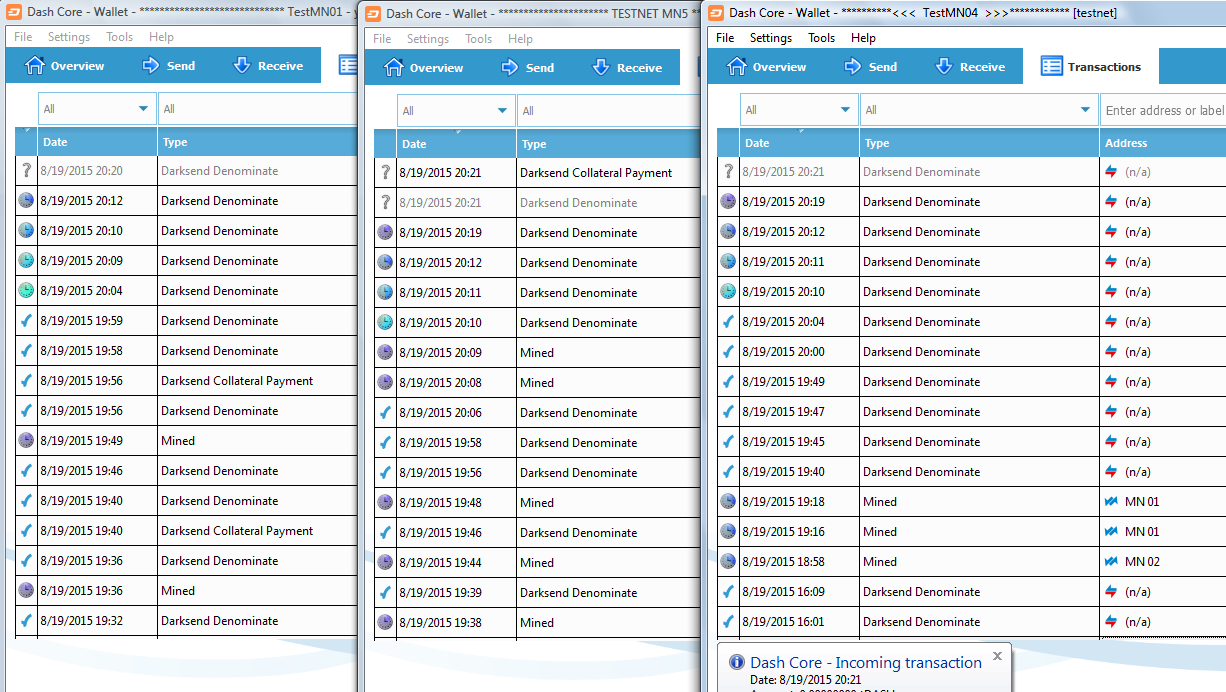This screenshot has height=692, width=1226.
Task: Focus the address or label search field
Action: point(1163,110)
